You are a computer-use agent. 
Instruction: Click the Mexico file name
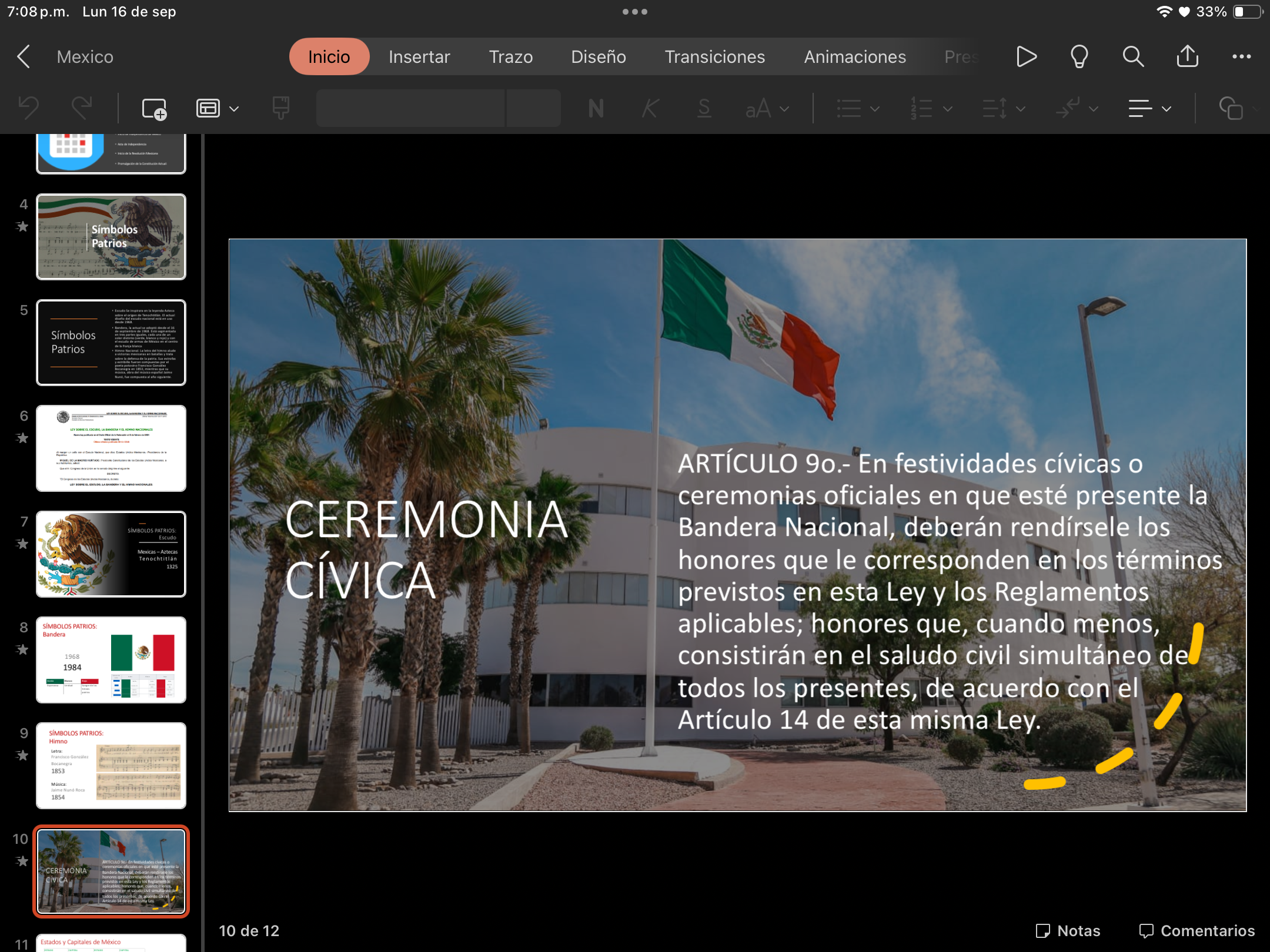pos(85,57)
